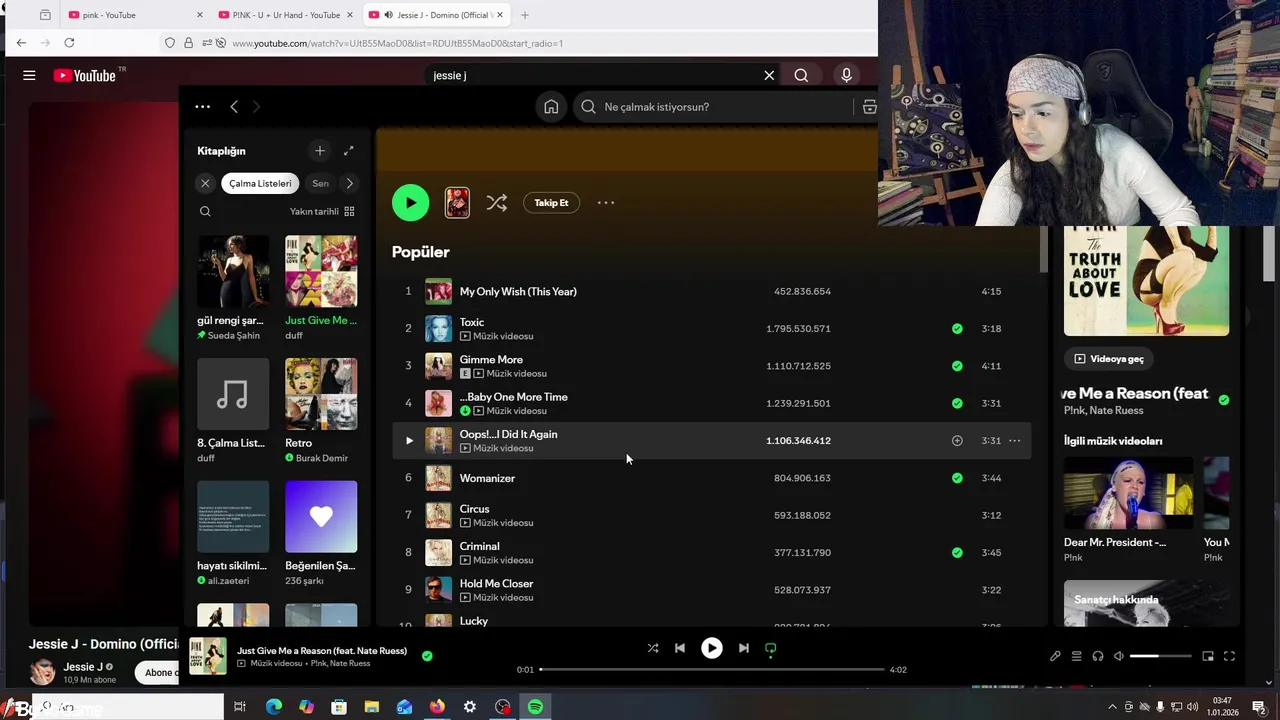Viewport: 1280px width, 720px height.
Task: Select track Hold Me Closer
Action: [x=496, y=584]
